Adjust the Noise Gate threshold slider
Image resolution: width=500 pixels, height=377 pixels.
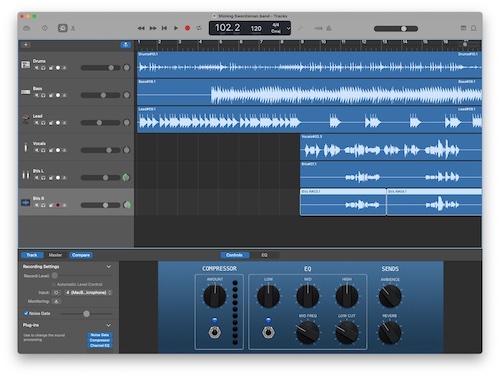tap(86, 314)
